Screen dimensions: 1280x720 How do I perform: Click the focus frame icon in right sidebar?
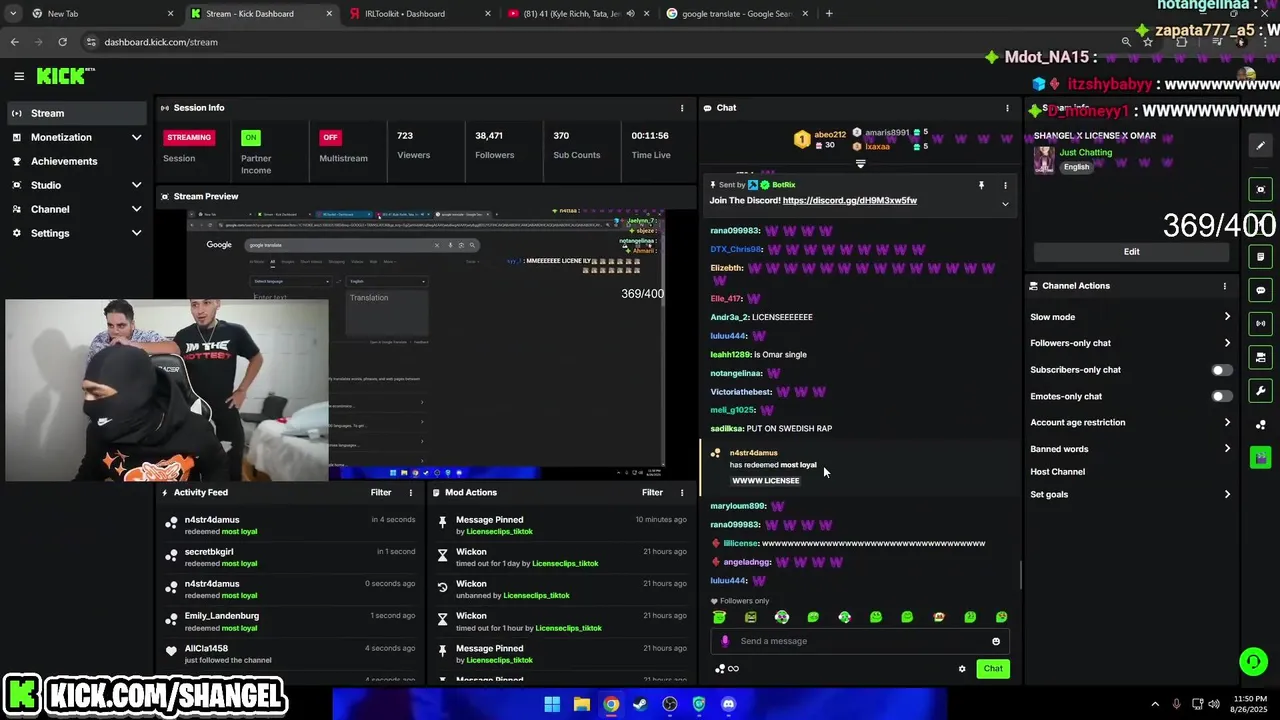[x=1260, y=190]
